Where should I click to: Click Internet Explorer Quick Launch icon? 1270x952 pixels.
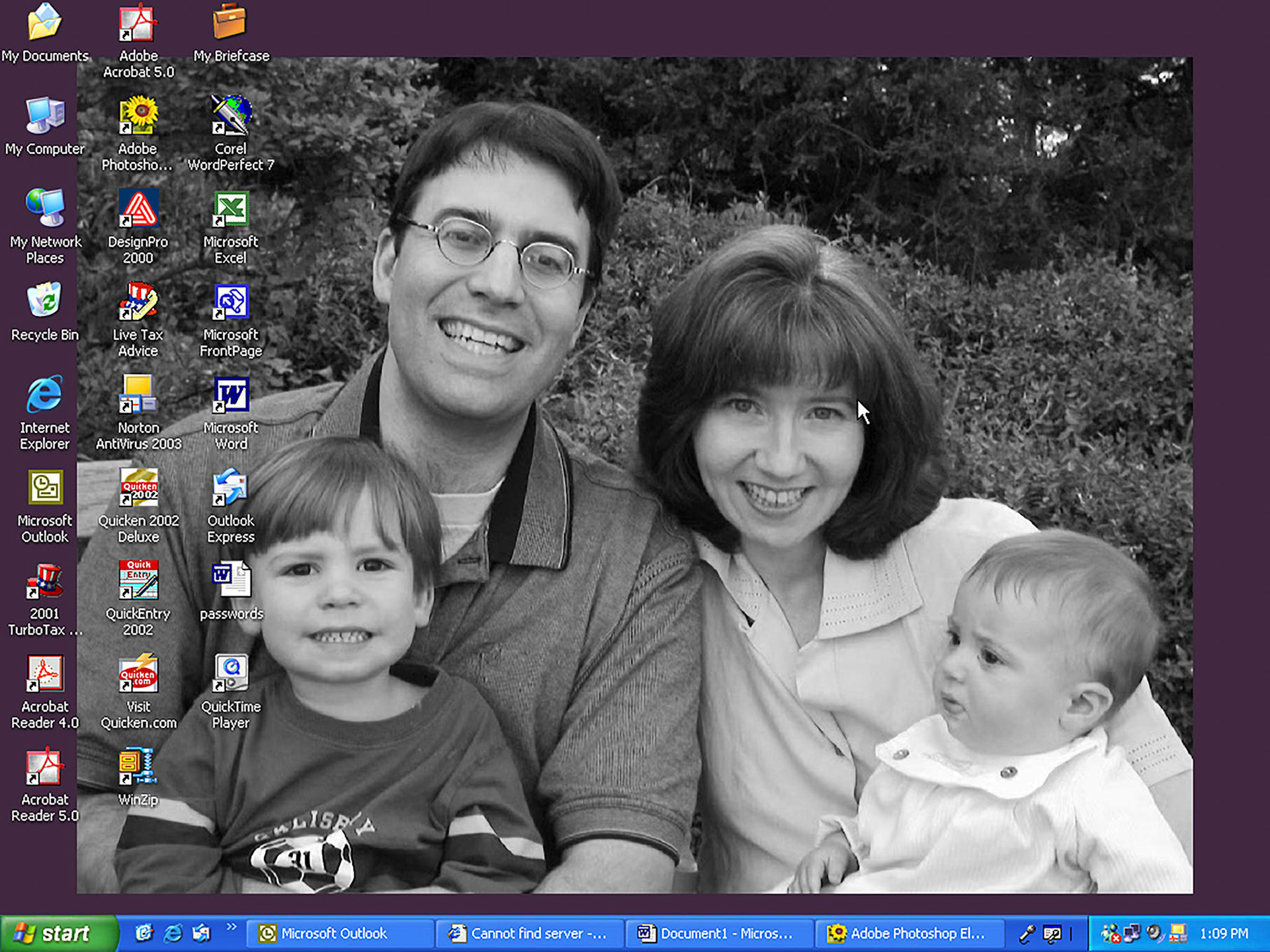click(x=173, y=933)
